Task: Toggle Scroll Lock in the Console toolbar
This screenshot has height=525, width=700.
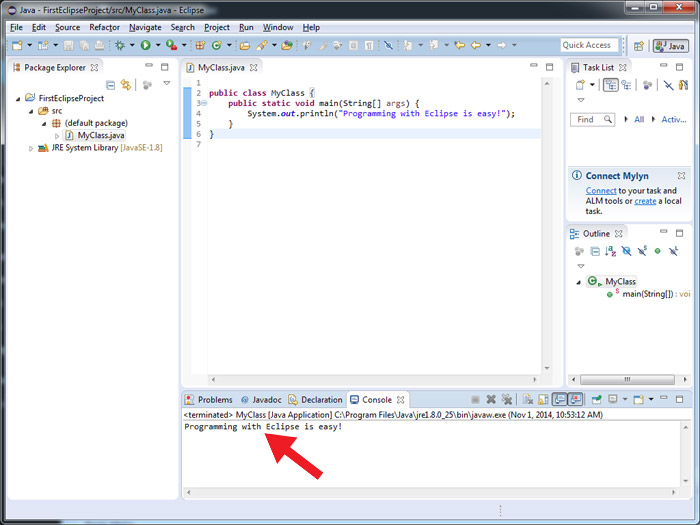Action: (x=543, y=399)
